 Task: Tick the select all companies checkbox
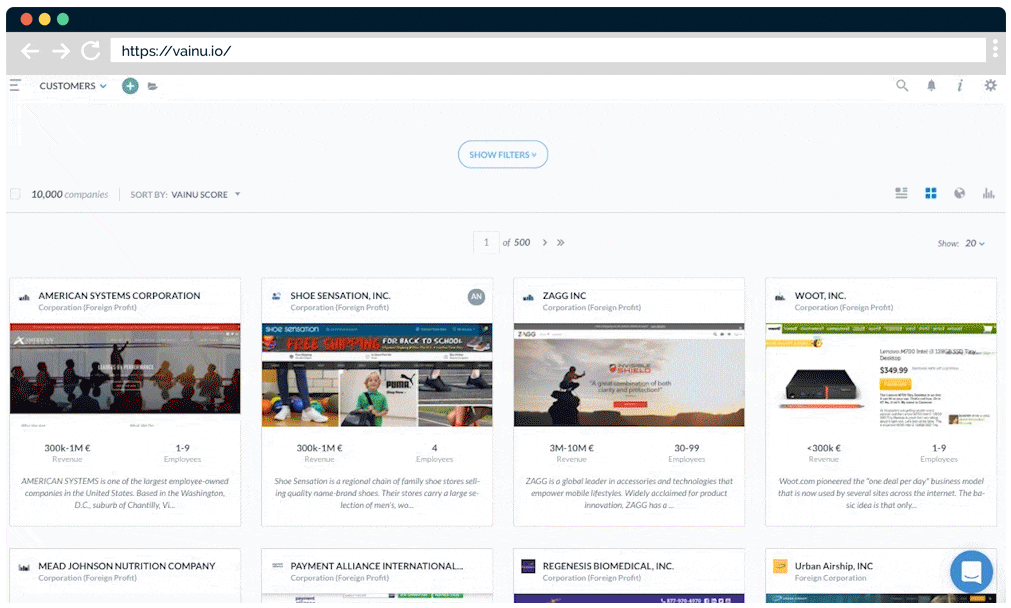(15, 194)
